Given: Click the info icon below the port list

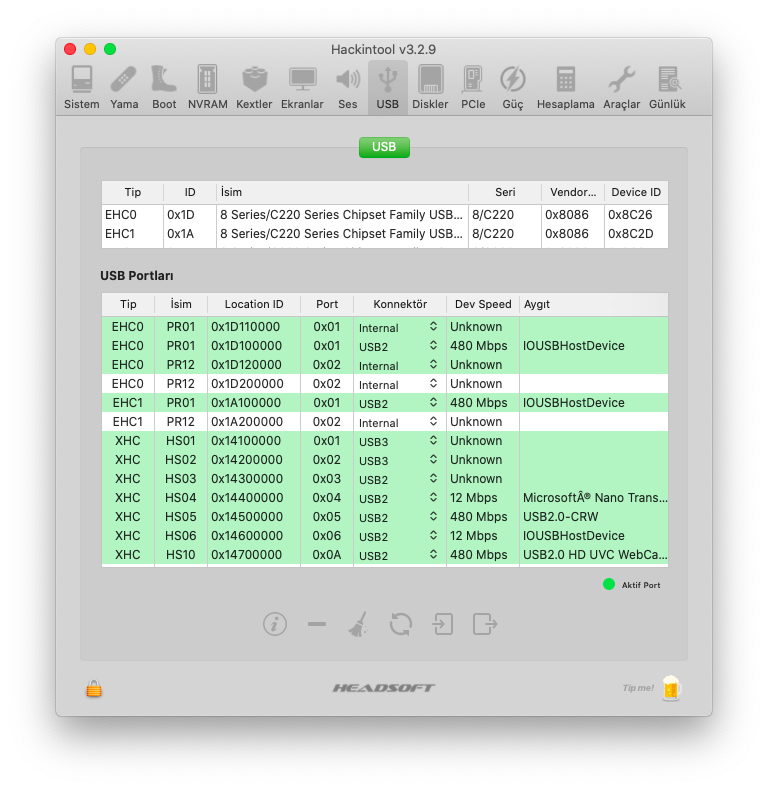Looking at the screenshot, I should tap(275, 624).
